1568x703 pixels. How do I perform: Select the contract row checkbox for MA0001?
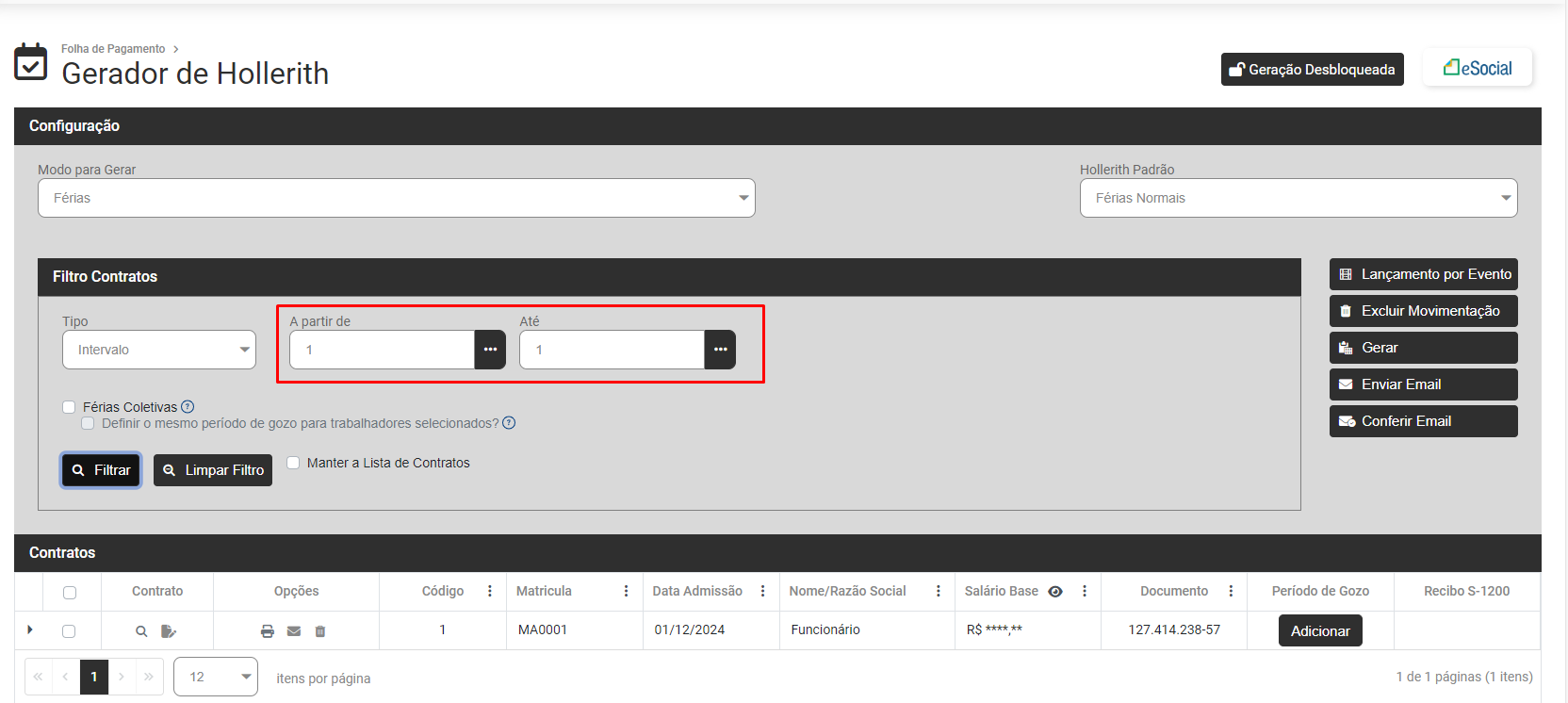[x=69, y=631]
